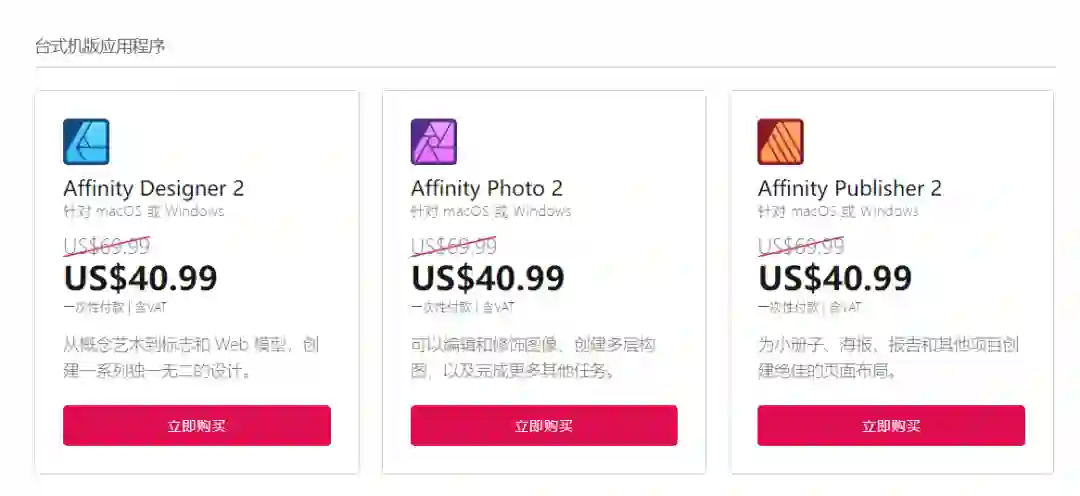This screenshot has height=496, width=1080.
Task: Click the Affinity Designer 2 app icon
Action: [86, 142]
